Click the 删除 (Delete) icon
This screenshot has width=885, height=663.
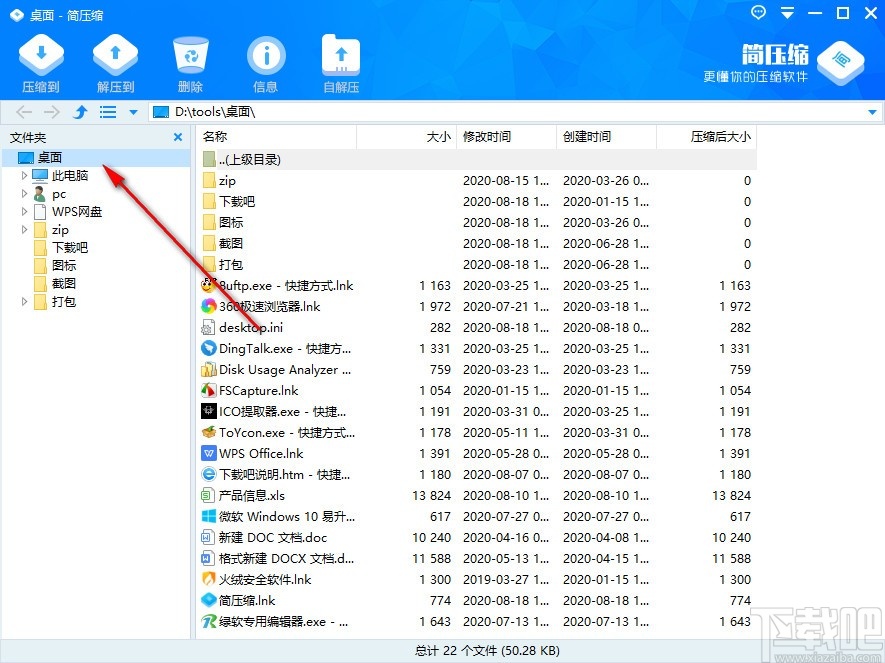pyautogui.click(x=189, y=62)
